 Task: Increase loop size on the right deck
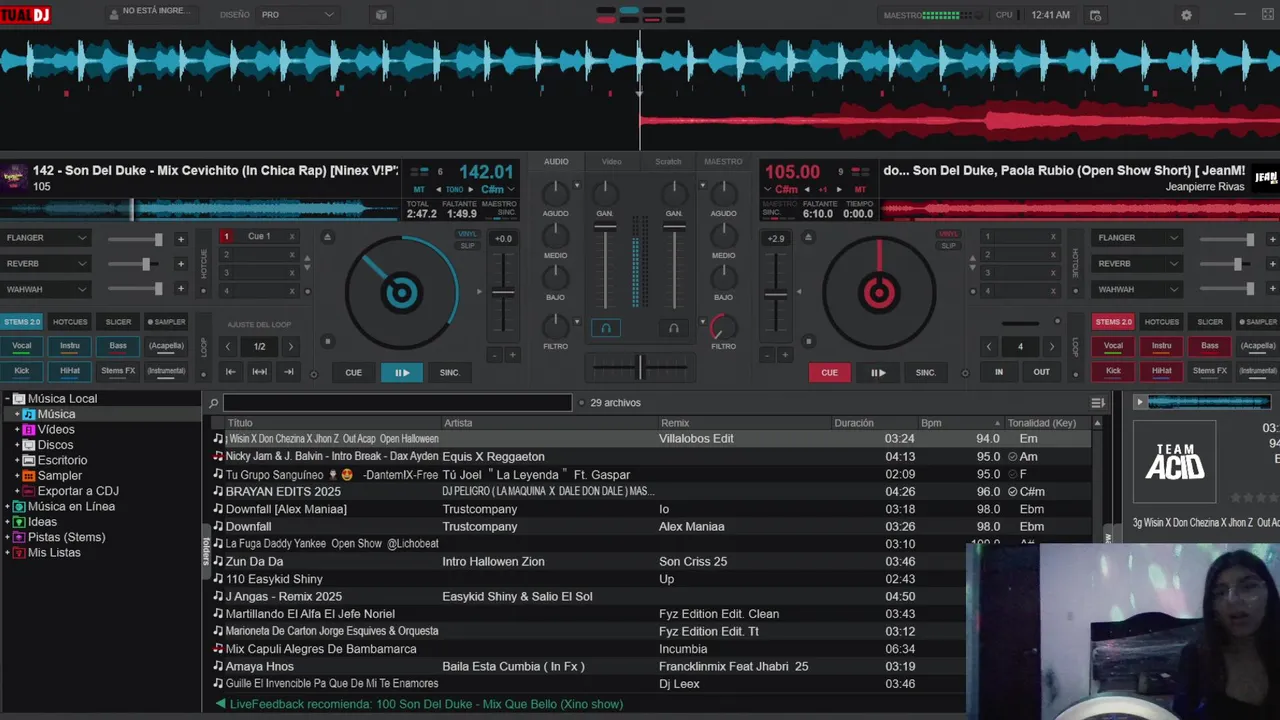pos(1051,347)
